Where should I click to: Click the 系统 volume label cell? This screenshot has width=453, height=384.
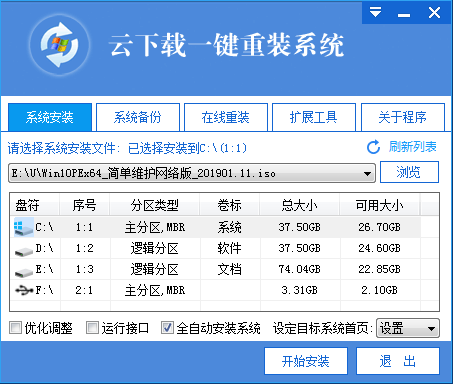[x=230, y=227]
